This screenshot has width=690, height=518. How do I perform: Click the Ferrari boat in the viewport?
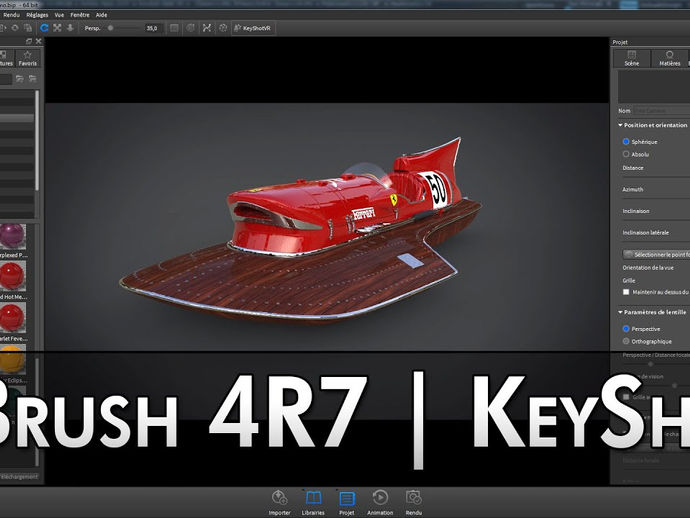click(301, 231)
